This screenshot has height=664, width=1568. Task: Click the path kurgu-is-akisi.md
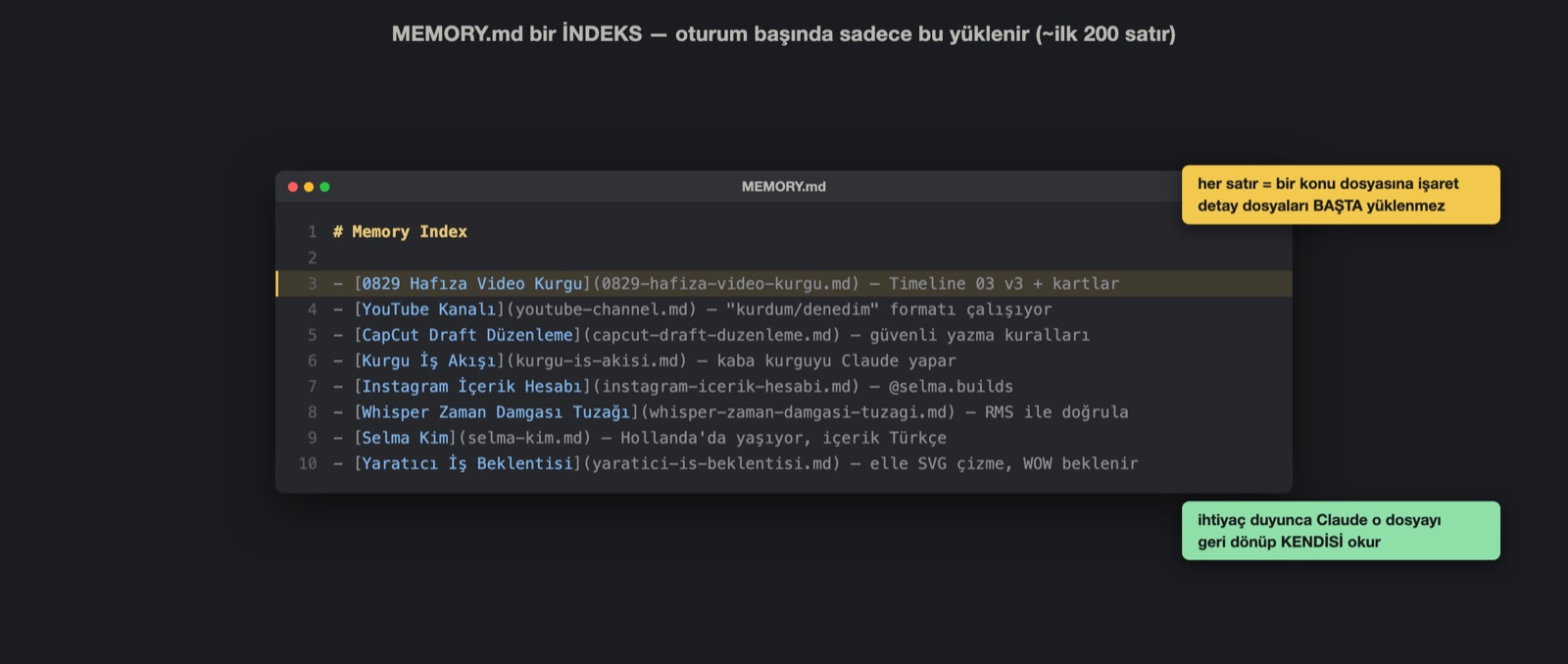click(596, 360)
